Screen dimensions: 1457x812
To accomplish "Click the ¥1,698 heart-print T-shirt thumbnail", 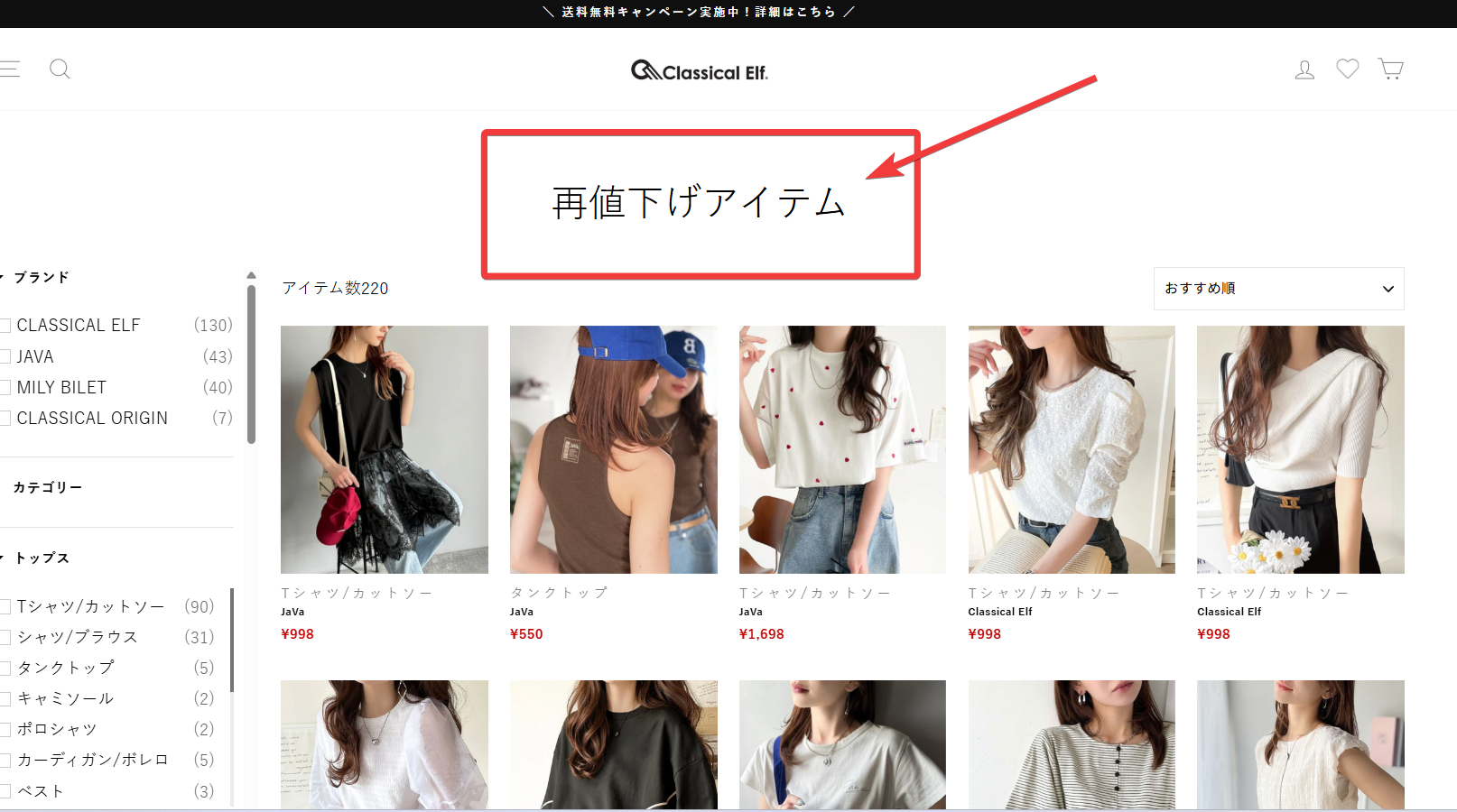I will [842, 449].
